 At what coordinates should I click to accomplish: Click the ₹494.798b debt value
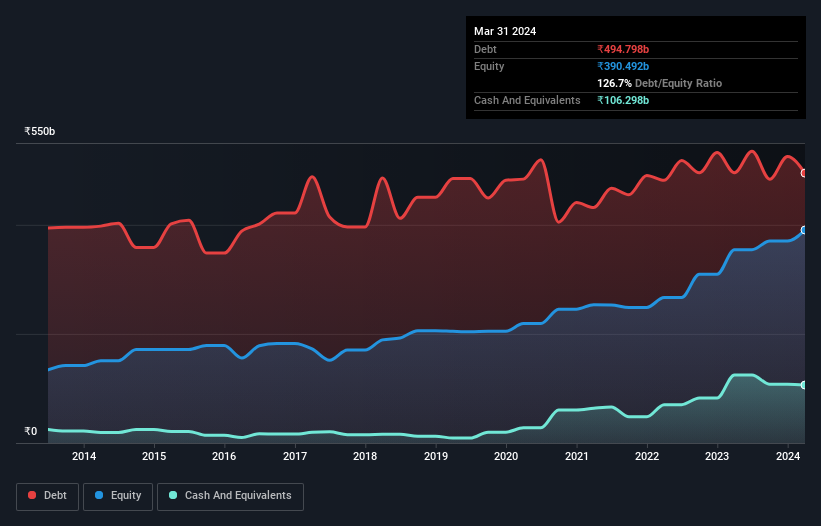pos(623,49)
